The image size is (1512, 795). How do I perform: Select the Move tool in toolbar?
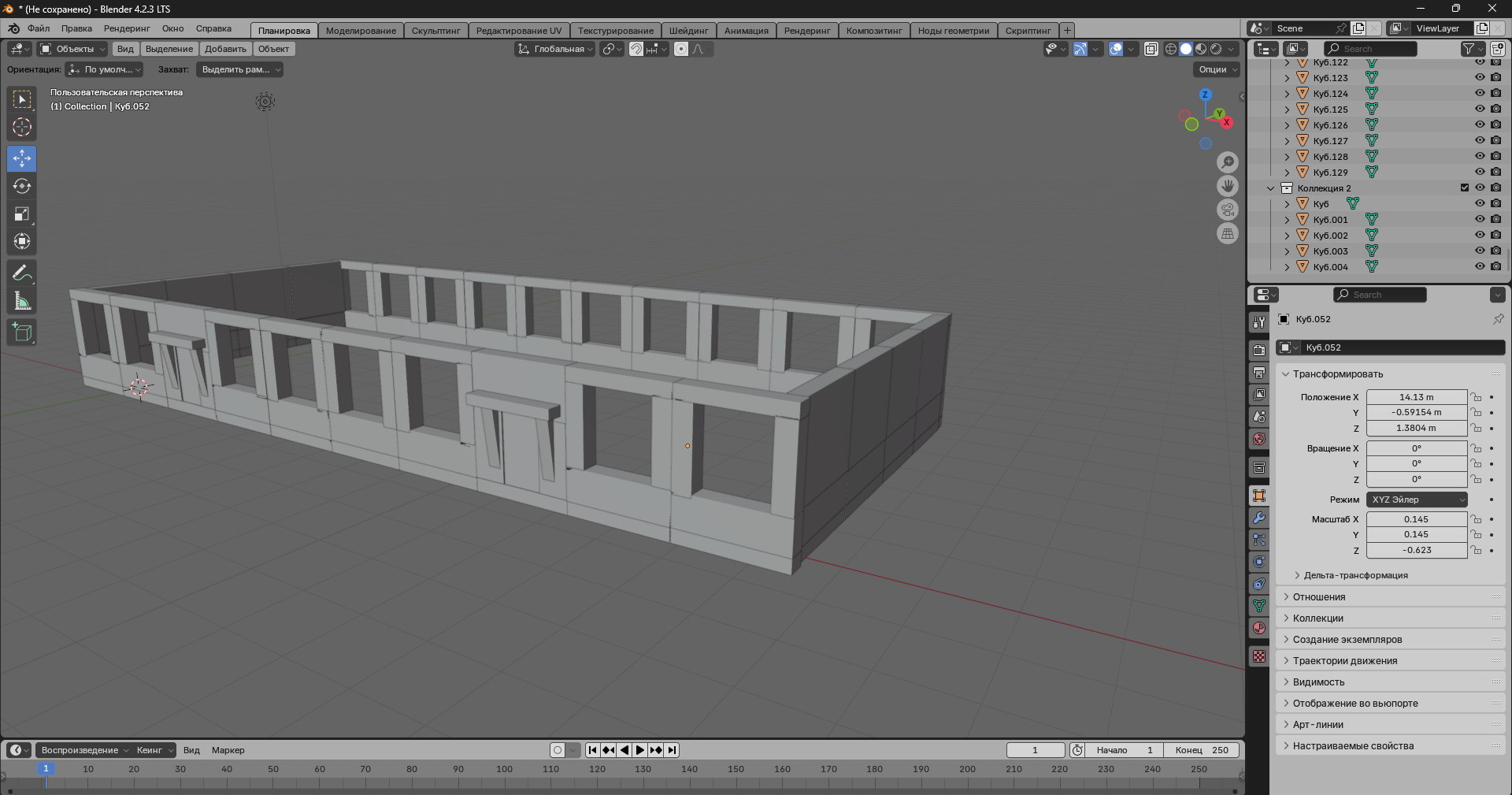[22, 158]
